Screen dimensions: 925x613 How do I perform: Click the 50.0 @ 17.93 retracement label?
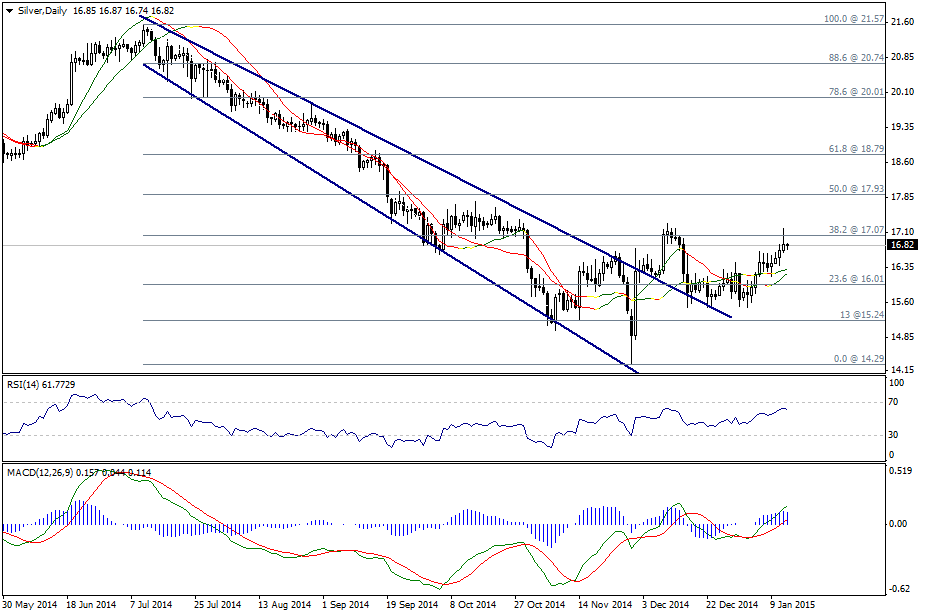pyautogui.click(x=856, y=188)
